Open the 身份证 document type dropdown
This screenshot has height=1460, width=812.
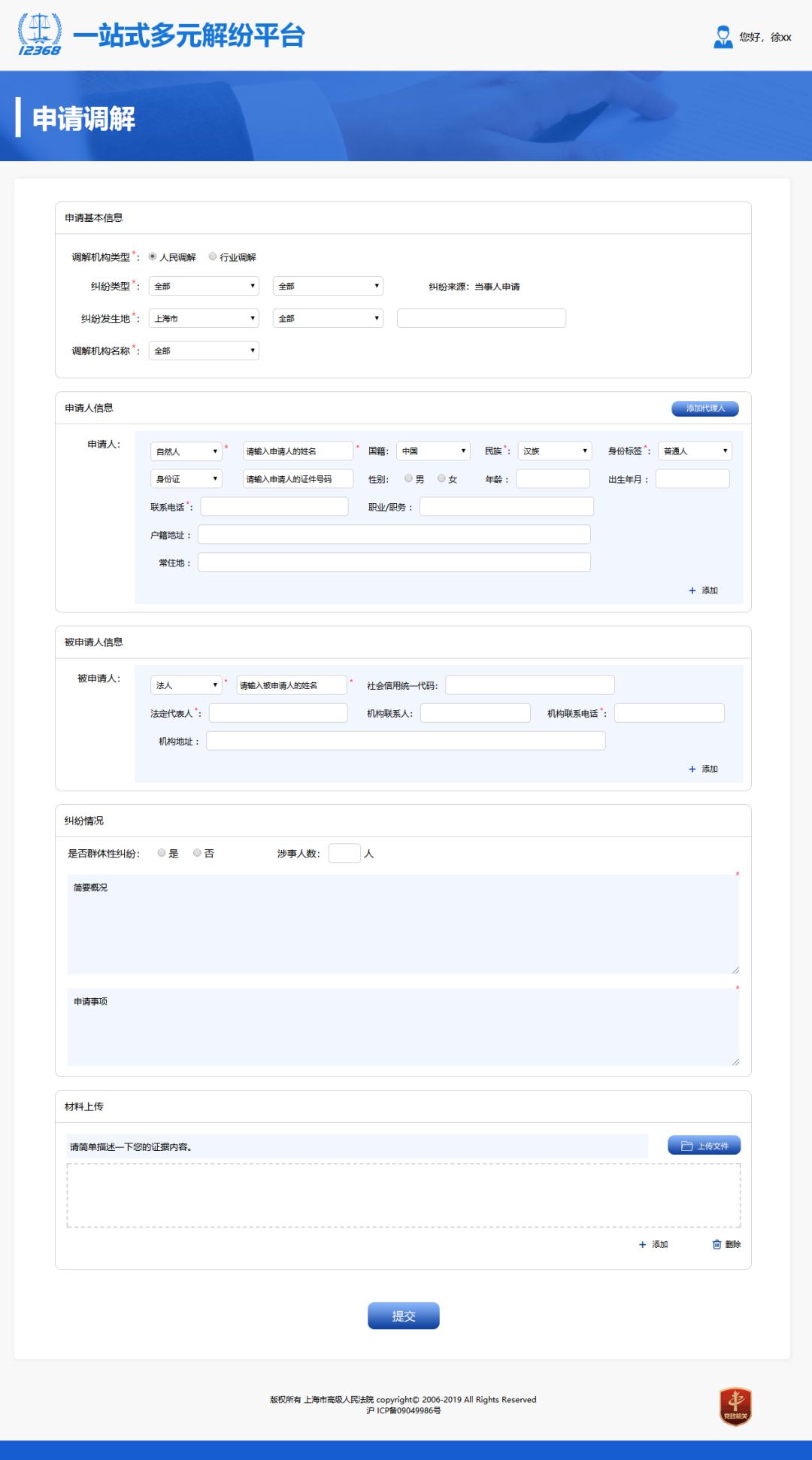click(x=186, y=479)
